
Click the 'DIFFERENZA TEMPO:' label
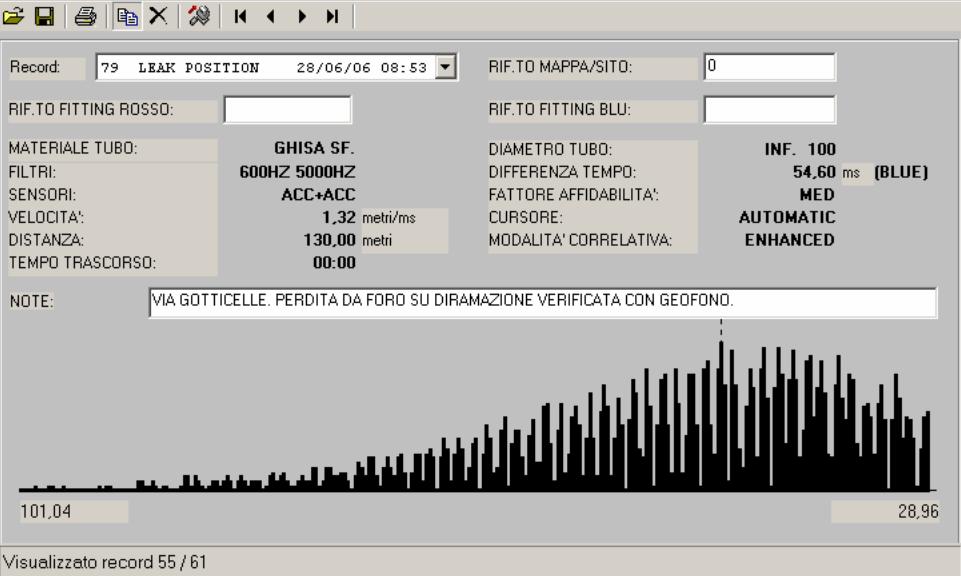point(562,172)
